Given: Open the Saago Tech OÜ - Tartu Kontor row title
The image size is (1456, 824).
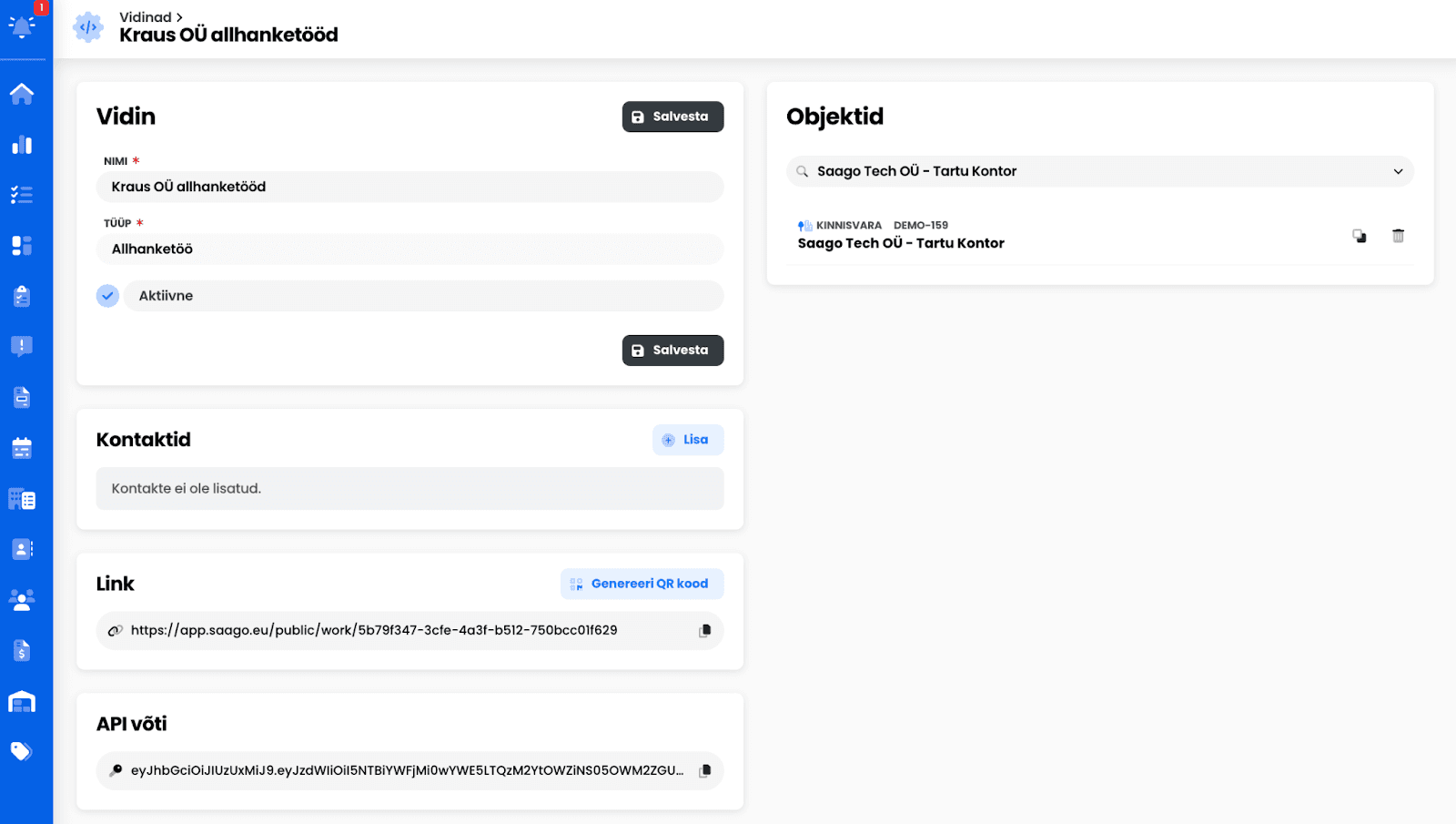Looking at the screenshot, I should [901, 243].
